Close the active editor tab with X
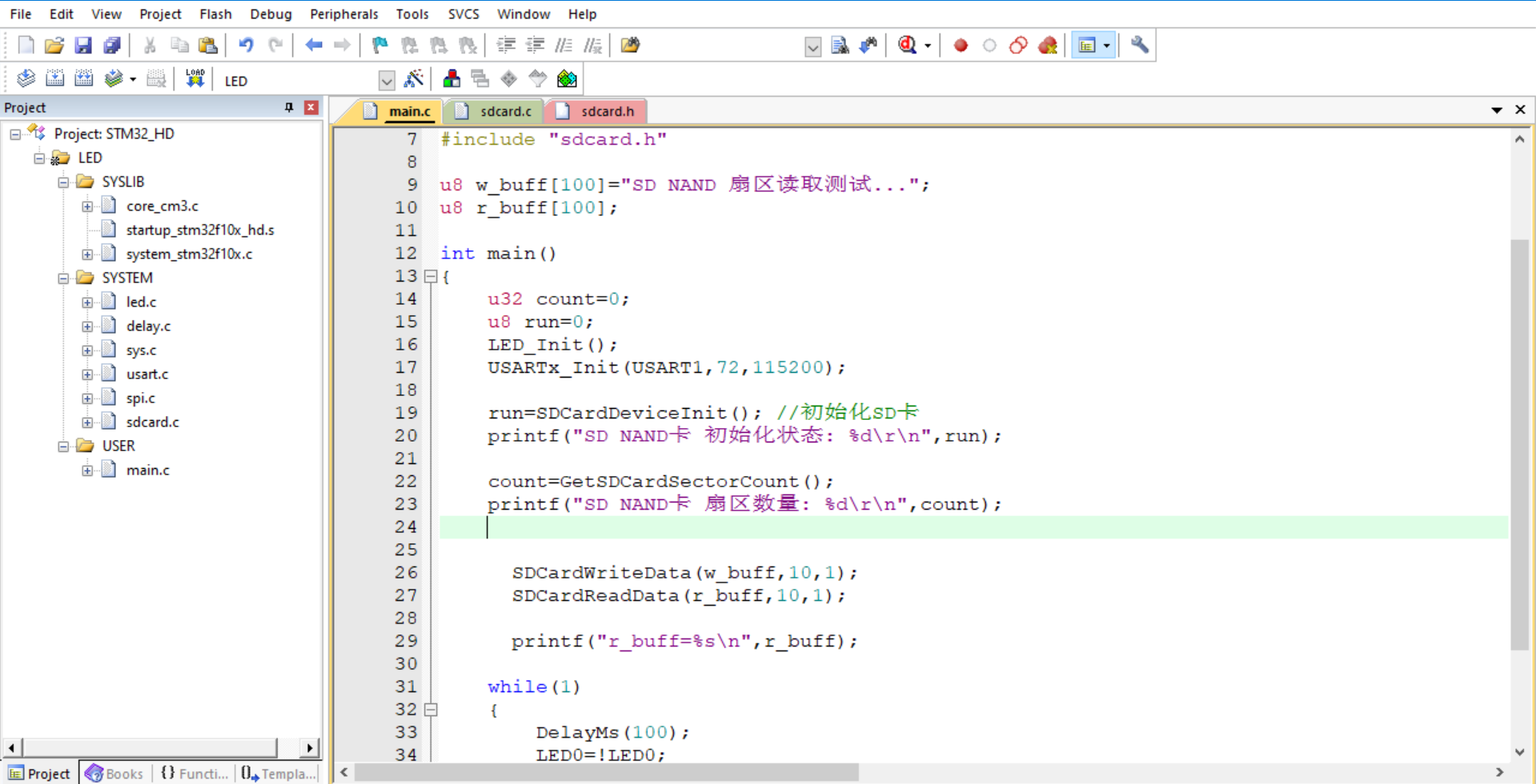 1520,110
